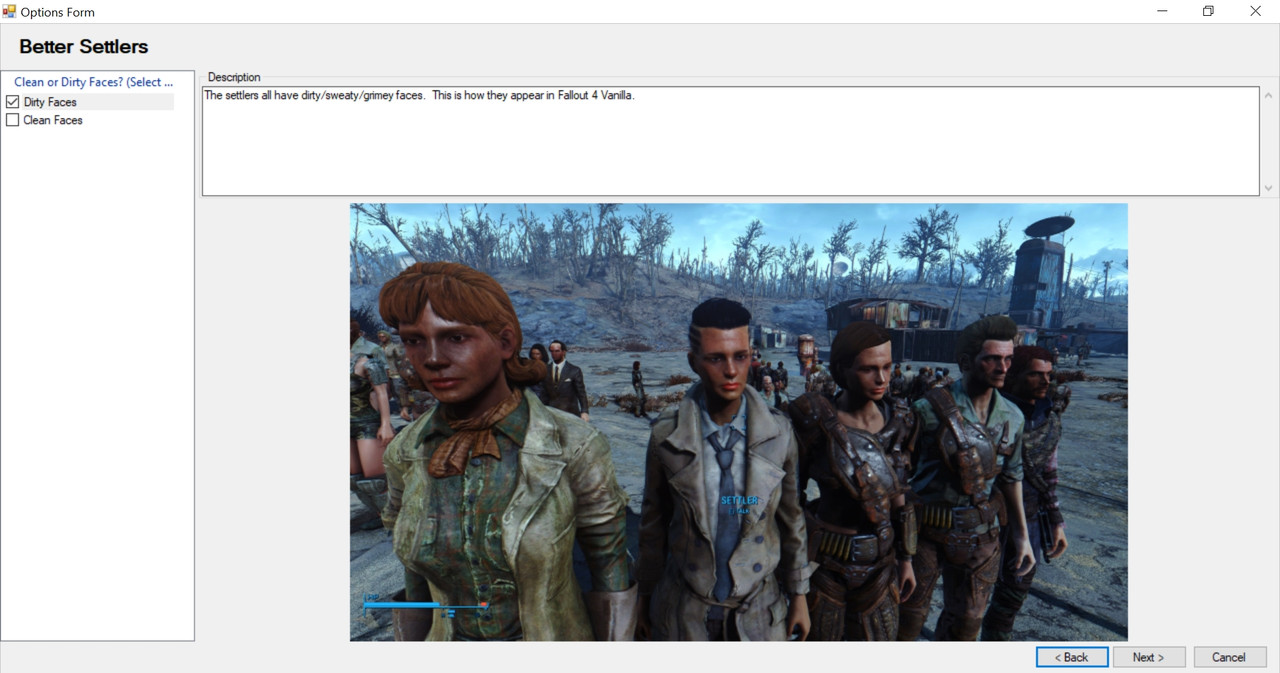1280x673 pixels.
Task: Restore down the Options Form window
Action: tap(1209, 12)
